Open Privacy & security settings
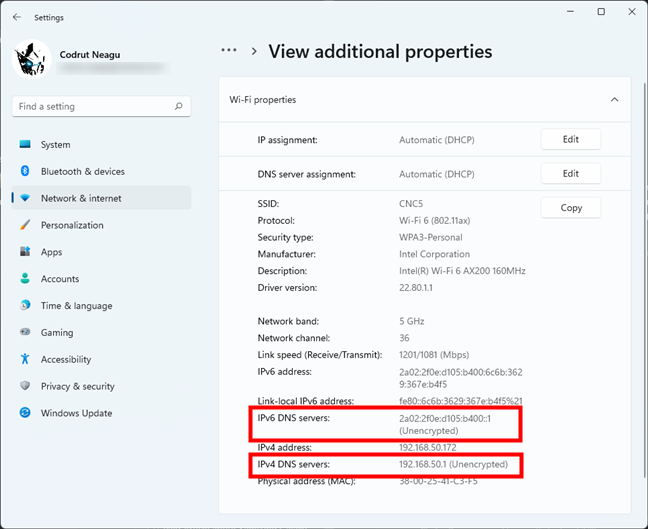Screen dimensions: 648x529 [x=101, y=386]
